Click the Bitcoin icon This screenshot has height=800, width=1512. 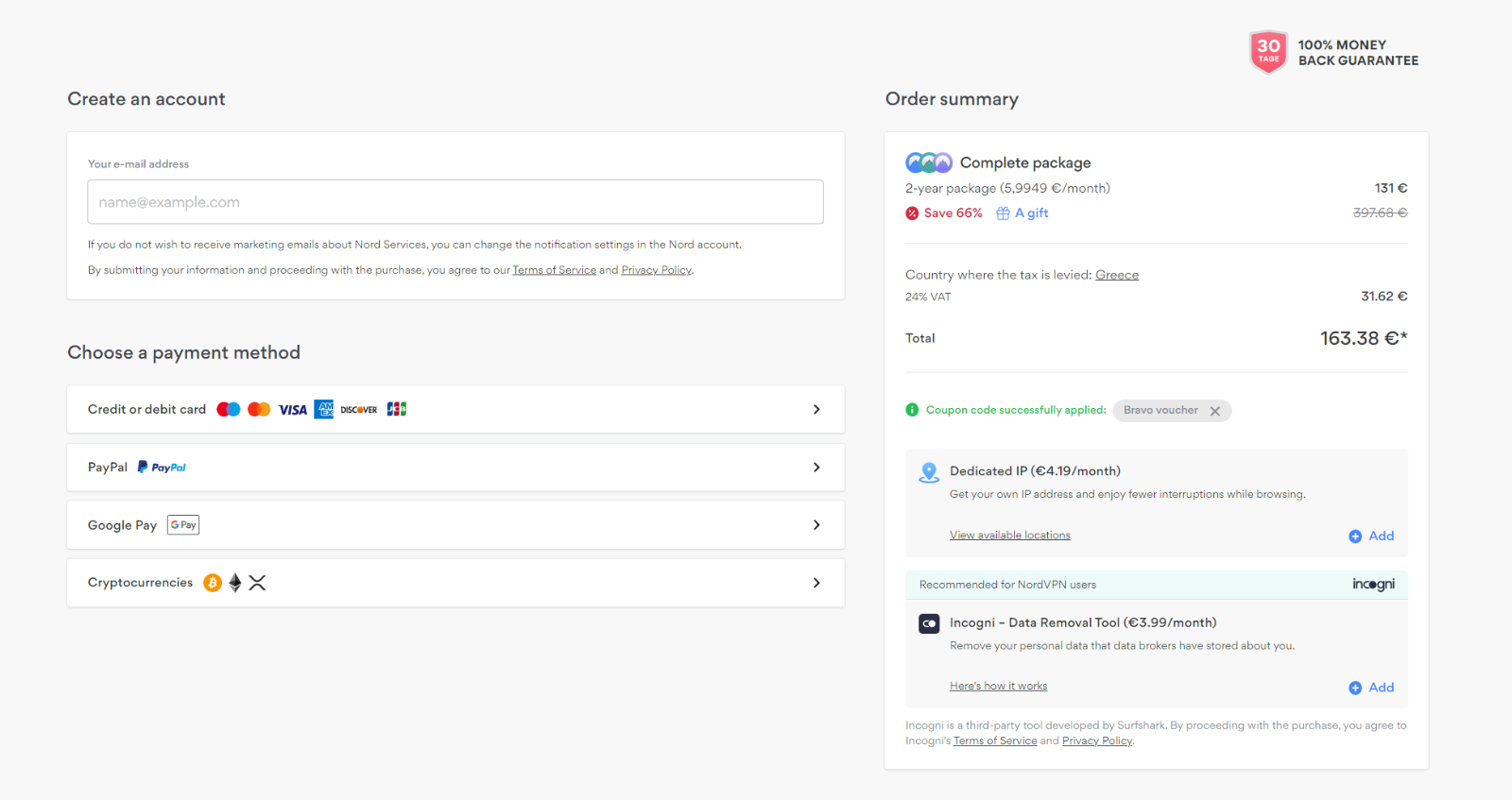pos(213,583)
